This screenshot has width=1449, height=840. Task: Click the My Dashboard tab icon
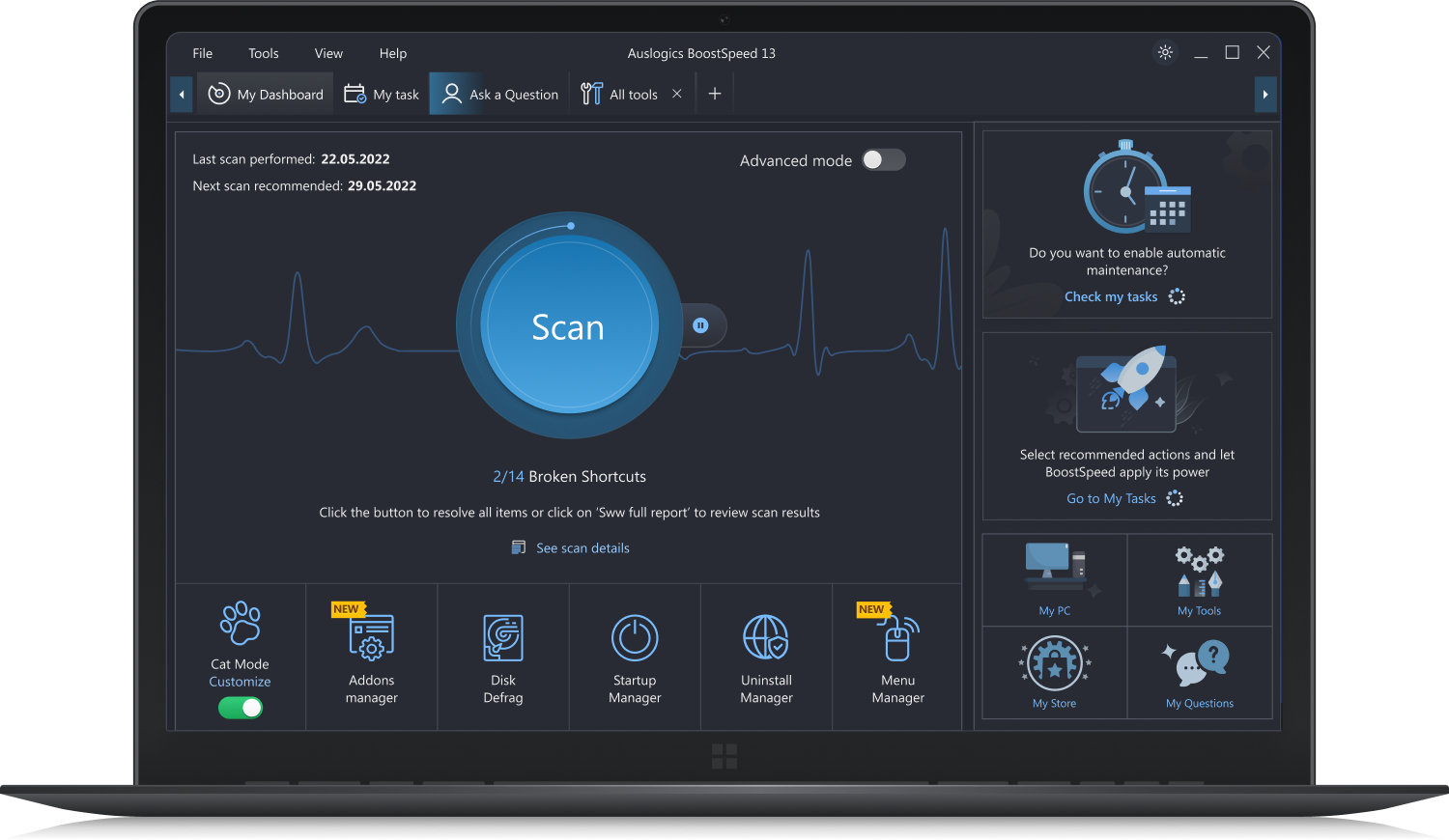[x=219, y=94]
